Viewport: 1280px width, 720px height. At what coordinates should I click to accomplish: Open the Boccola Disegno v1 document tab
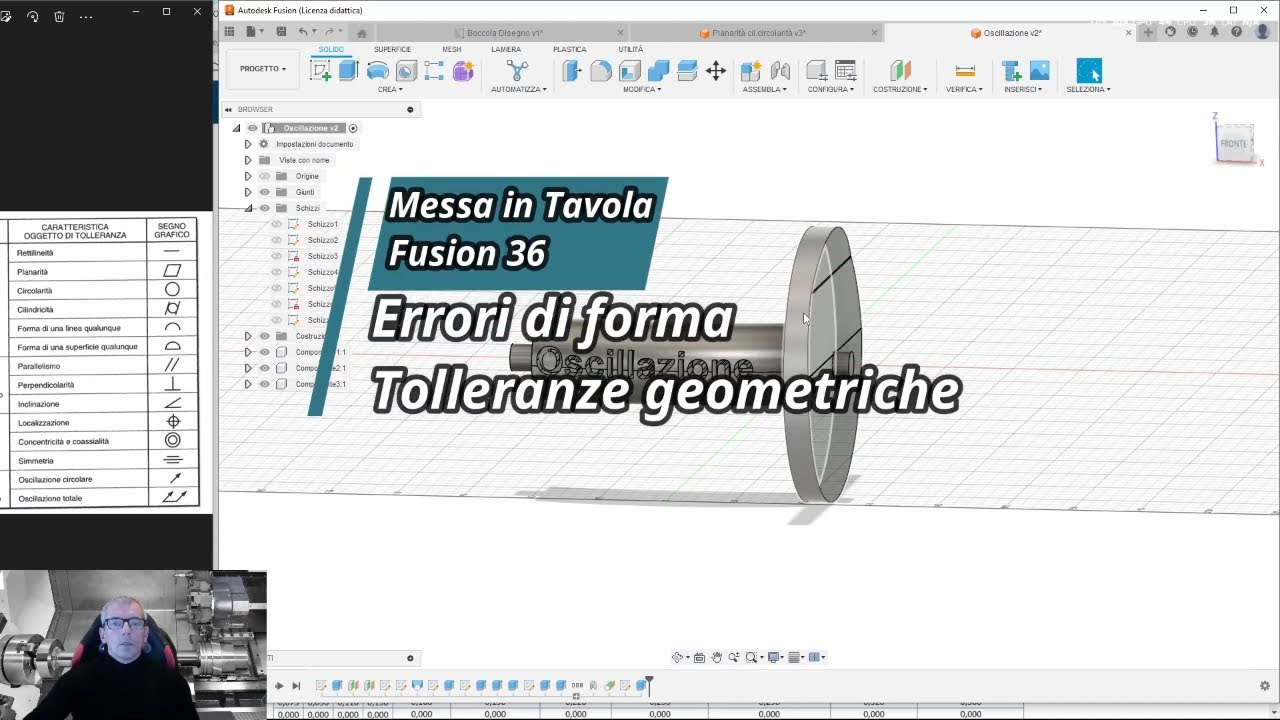click(x=503, y=33)
